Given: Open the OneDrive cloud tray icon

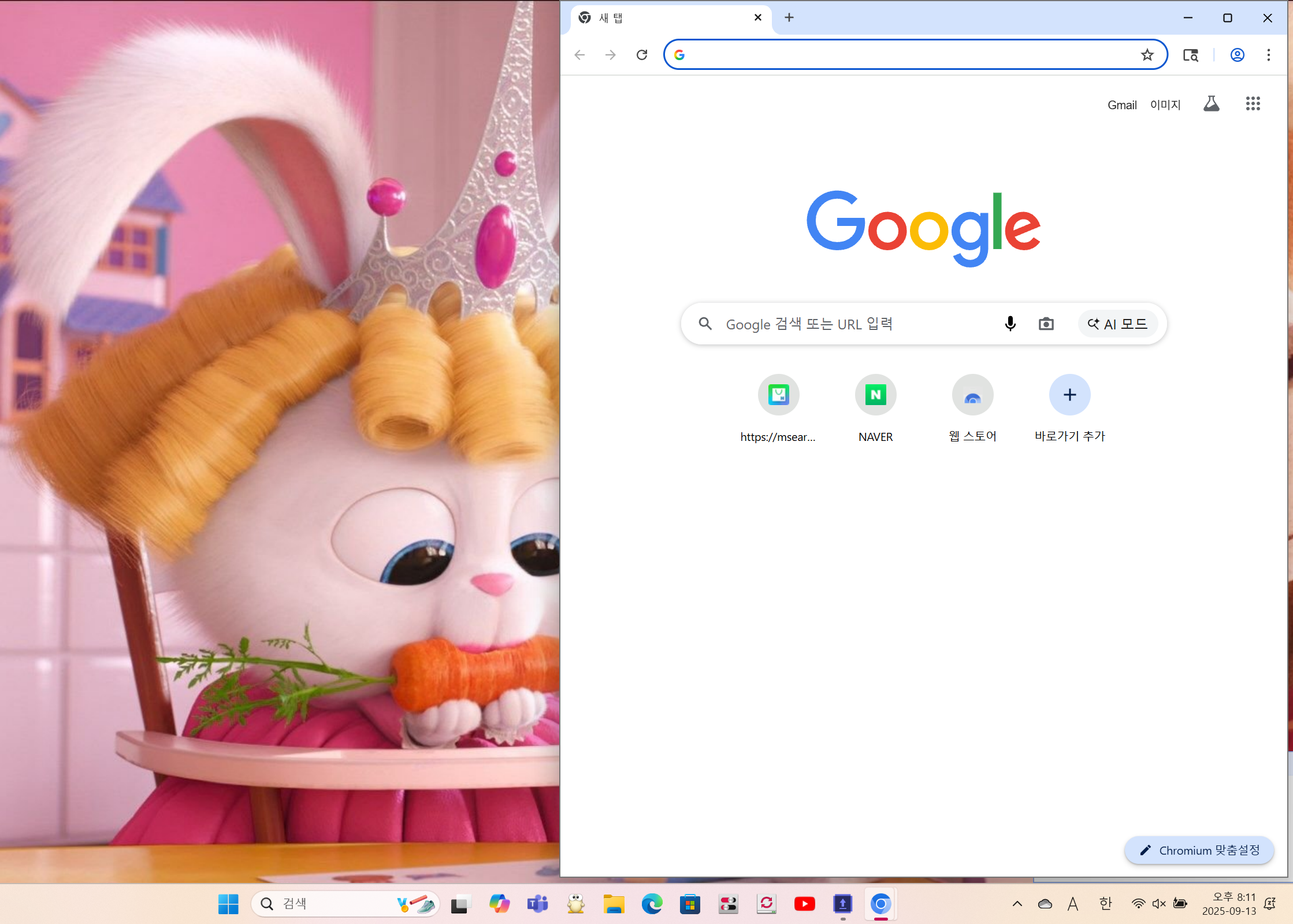Looking at the screenshot, I should point(1045,904).
